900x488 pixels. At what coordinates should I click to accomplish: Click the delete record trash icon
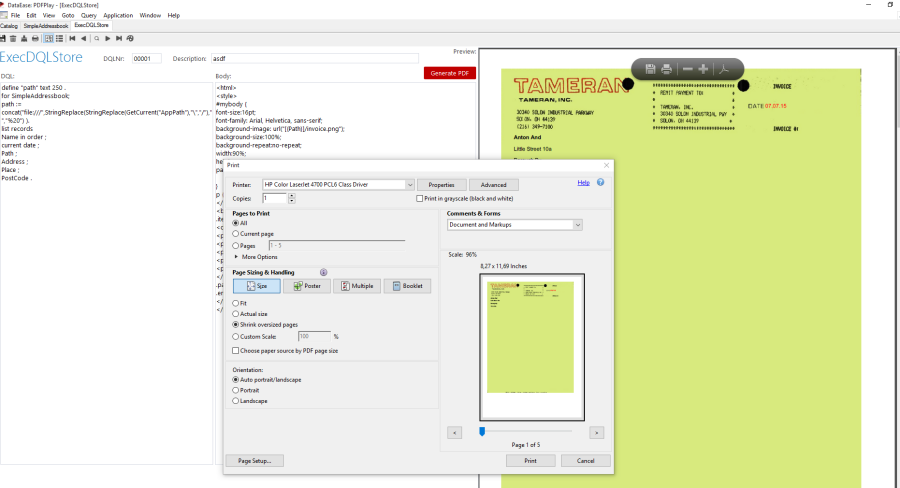(x=13, y=38)
